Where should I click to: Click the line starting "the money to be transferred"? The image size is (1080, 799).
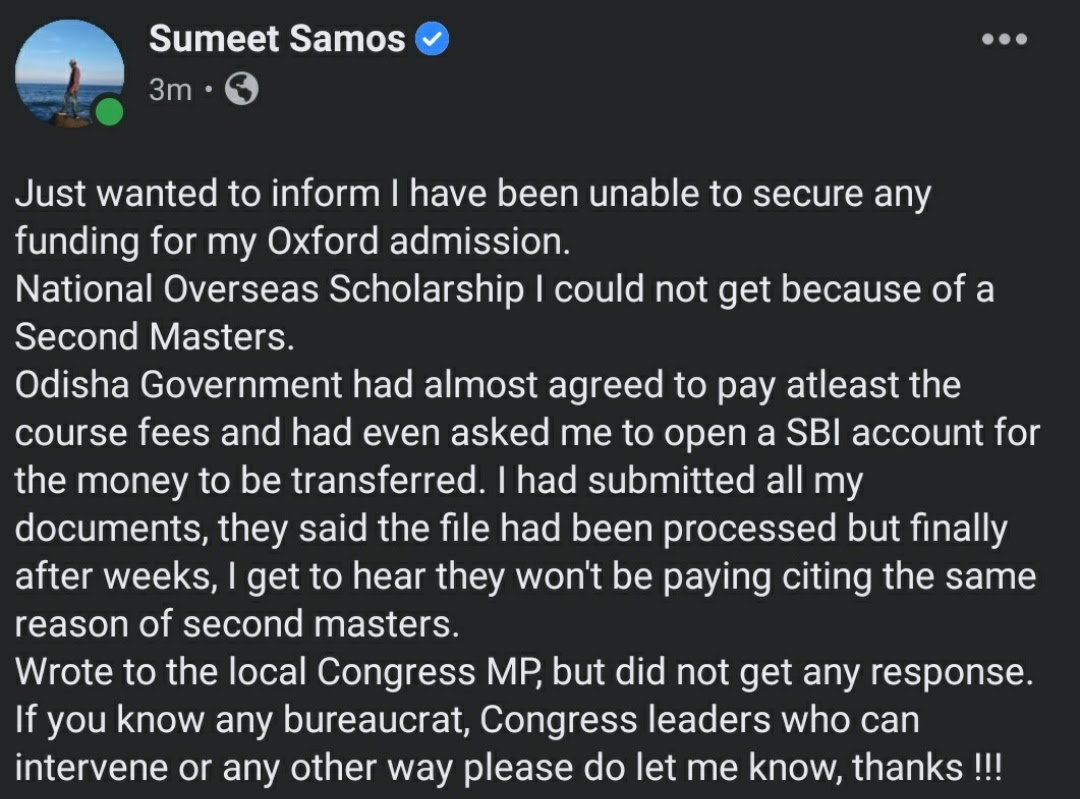(438, 481)
